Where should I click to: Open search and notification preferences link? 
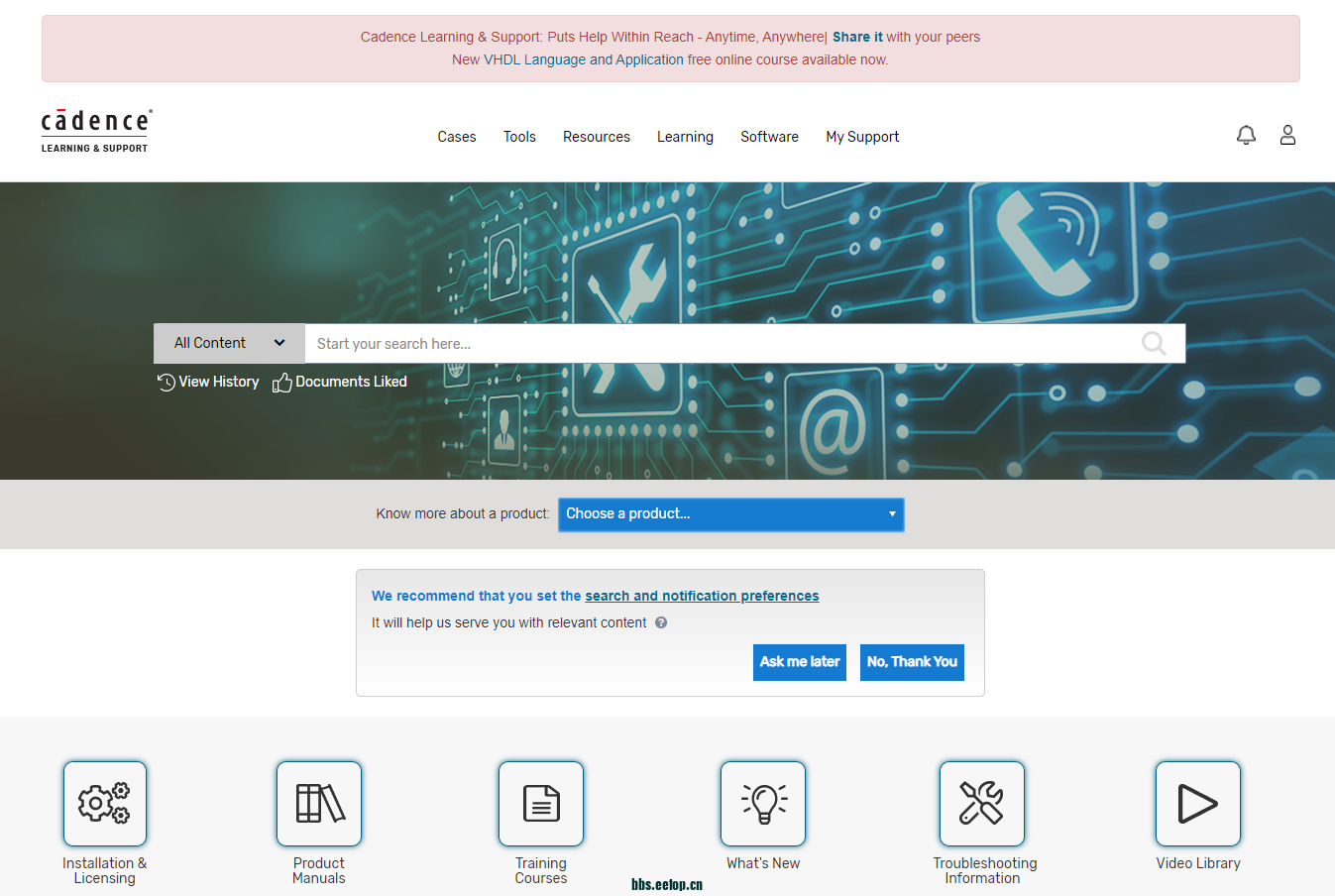point(702,596)
